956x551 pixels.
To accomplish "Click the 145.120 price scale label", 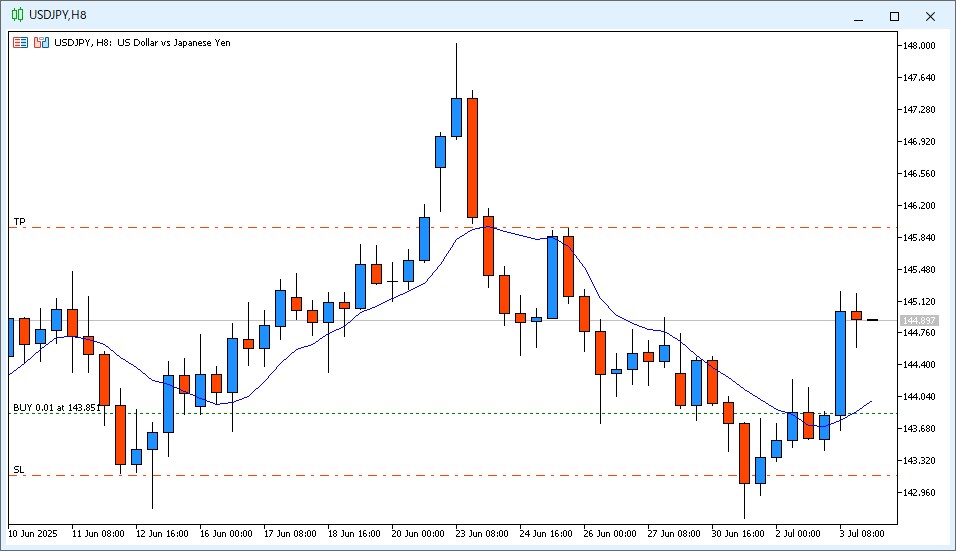I will coord(919,302).
